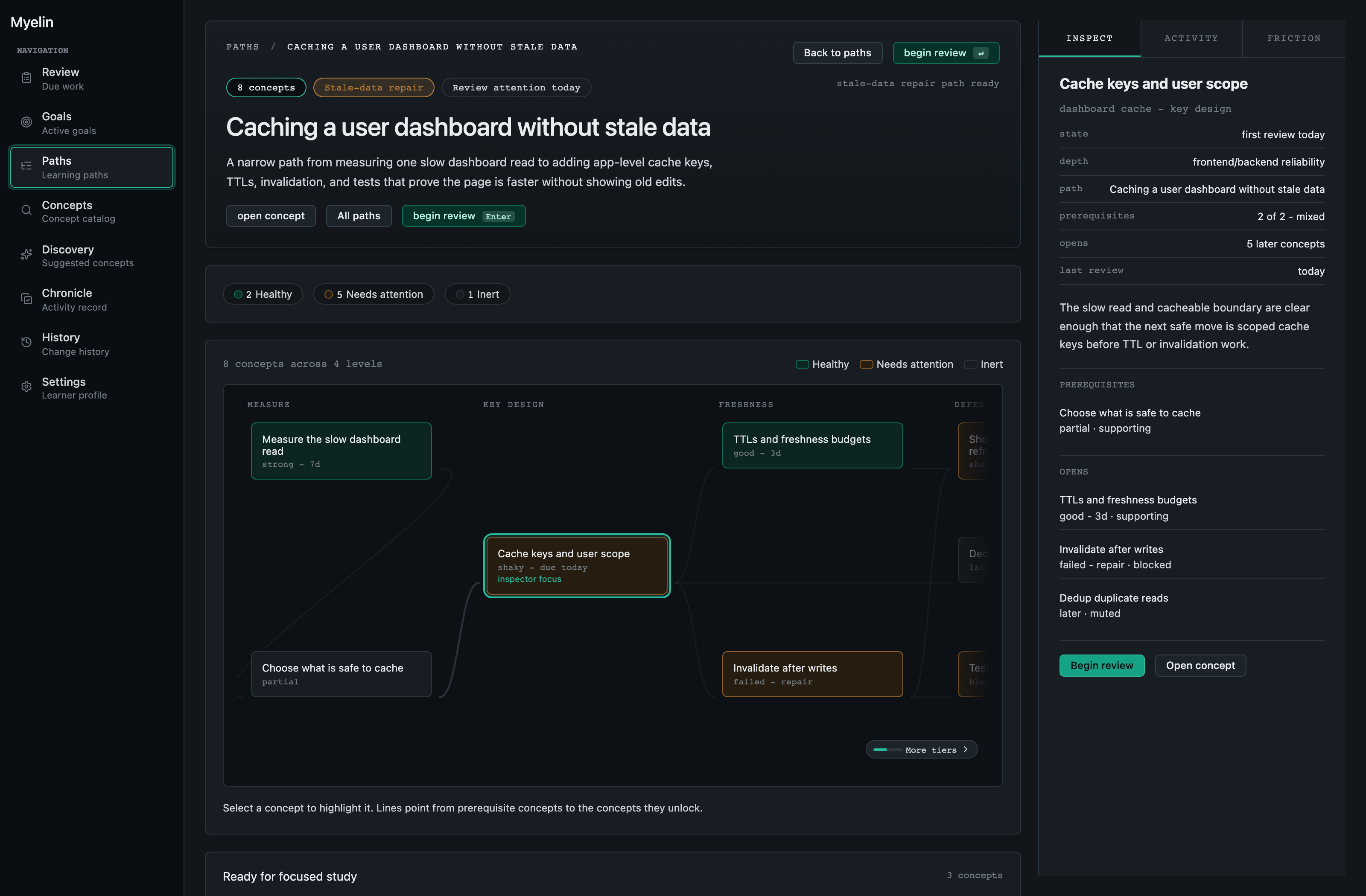Viewport: 1366px width, 896px height.
Task: Click the Review attention today pill
Action: (516, 87)
